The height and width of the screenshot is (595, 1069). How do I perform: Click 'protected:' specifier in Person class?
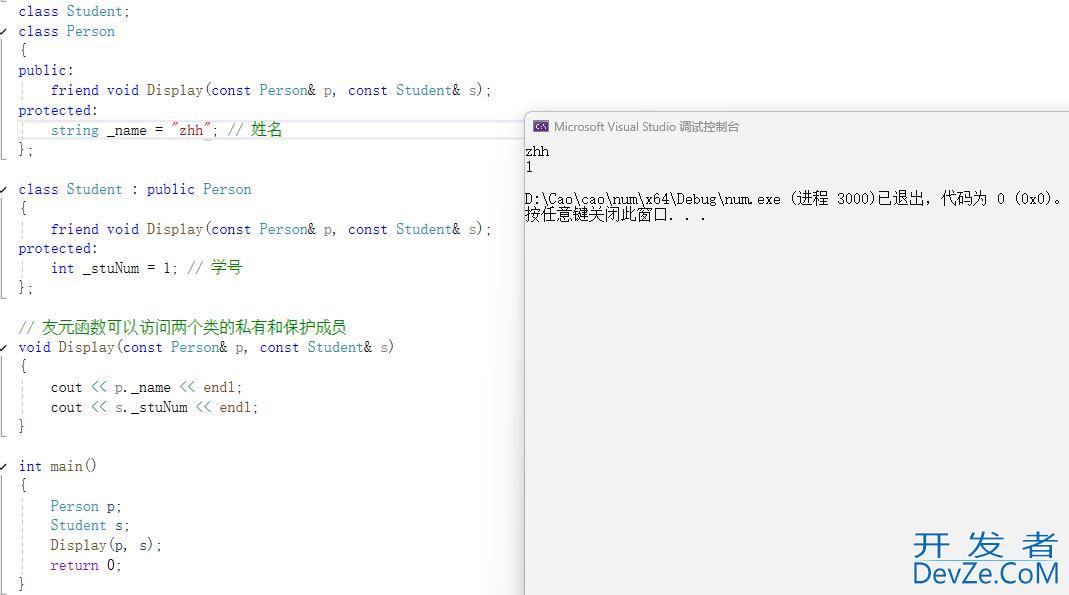58,110
